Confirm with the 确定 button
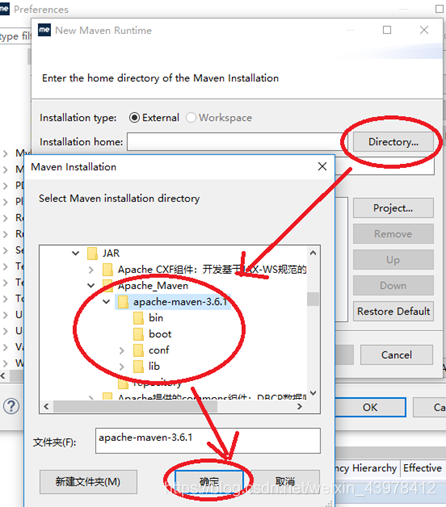This screenshot has height=507, width=446. click(x=209, y=482)
